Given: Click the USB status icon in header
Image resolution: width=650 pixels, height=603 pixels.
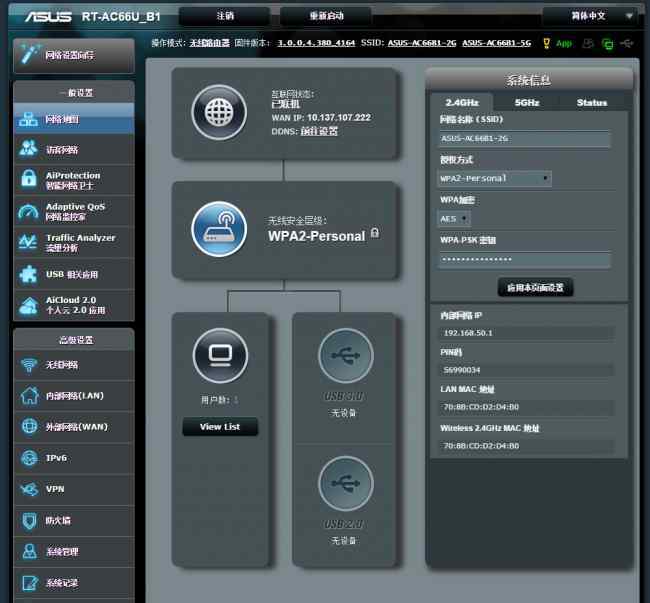Looking at the screenshot, I should tap(628, 44).
